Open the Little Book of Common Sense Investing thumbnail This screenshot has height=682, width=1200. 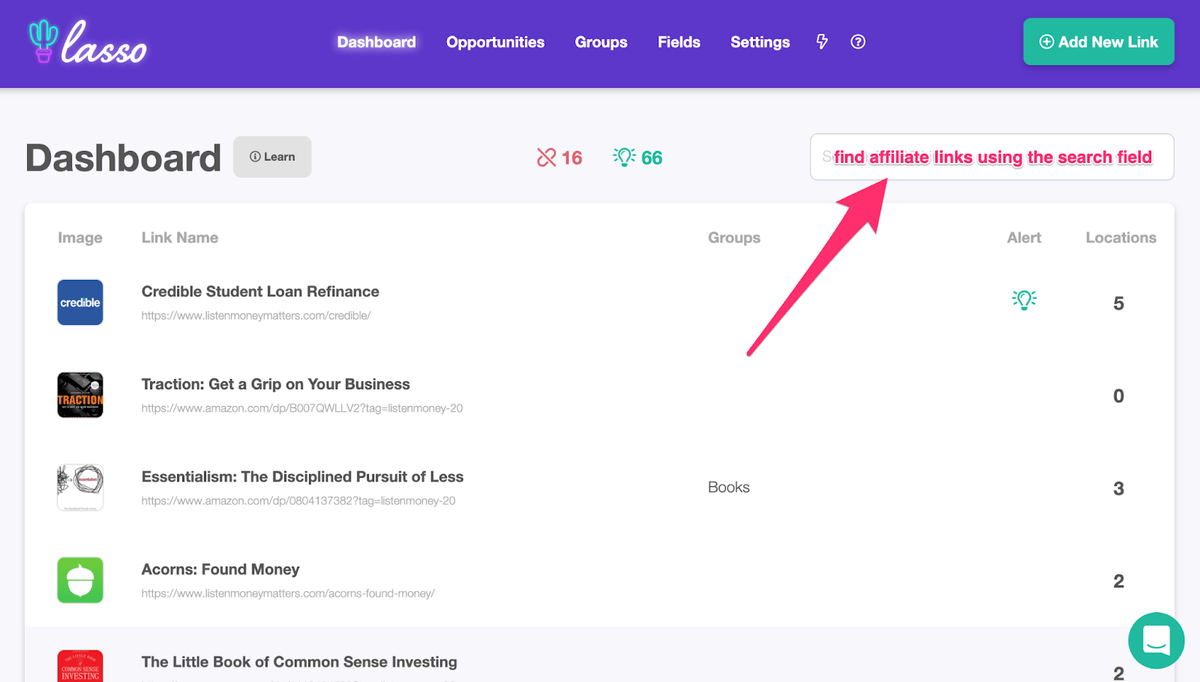click(x=80, y=666)
